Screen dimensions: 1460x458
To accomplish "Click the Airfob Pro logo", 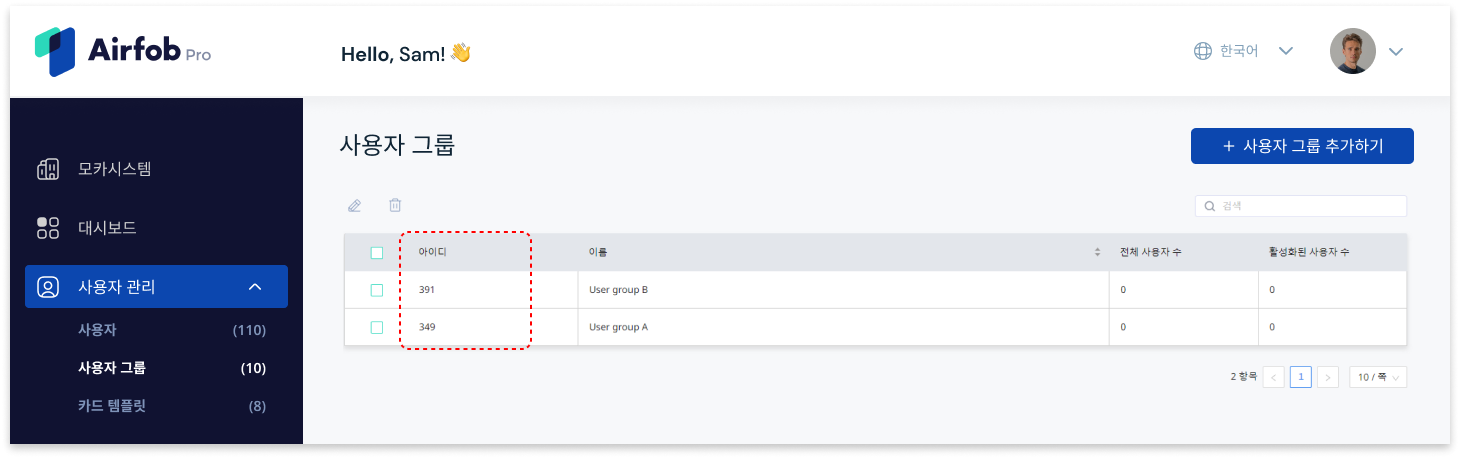I will [x=123, y=52].
